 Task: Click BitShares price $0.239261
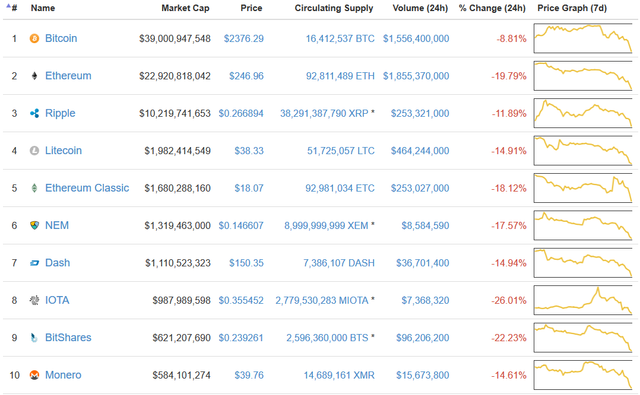point(241,338)
